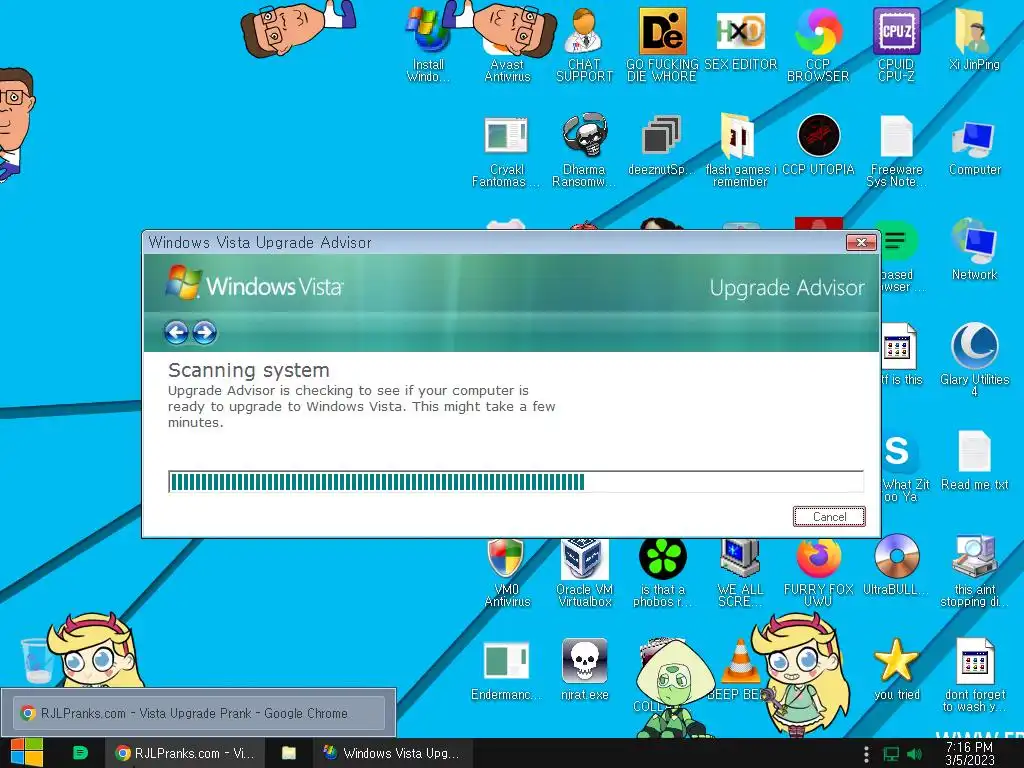Screen dimensions: 1024x768
Task: Open the dont forget to wash icon
Action: pyautogui.click(x=974, y=676)
